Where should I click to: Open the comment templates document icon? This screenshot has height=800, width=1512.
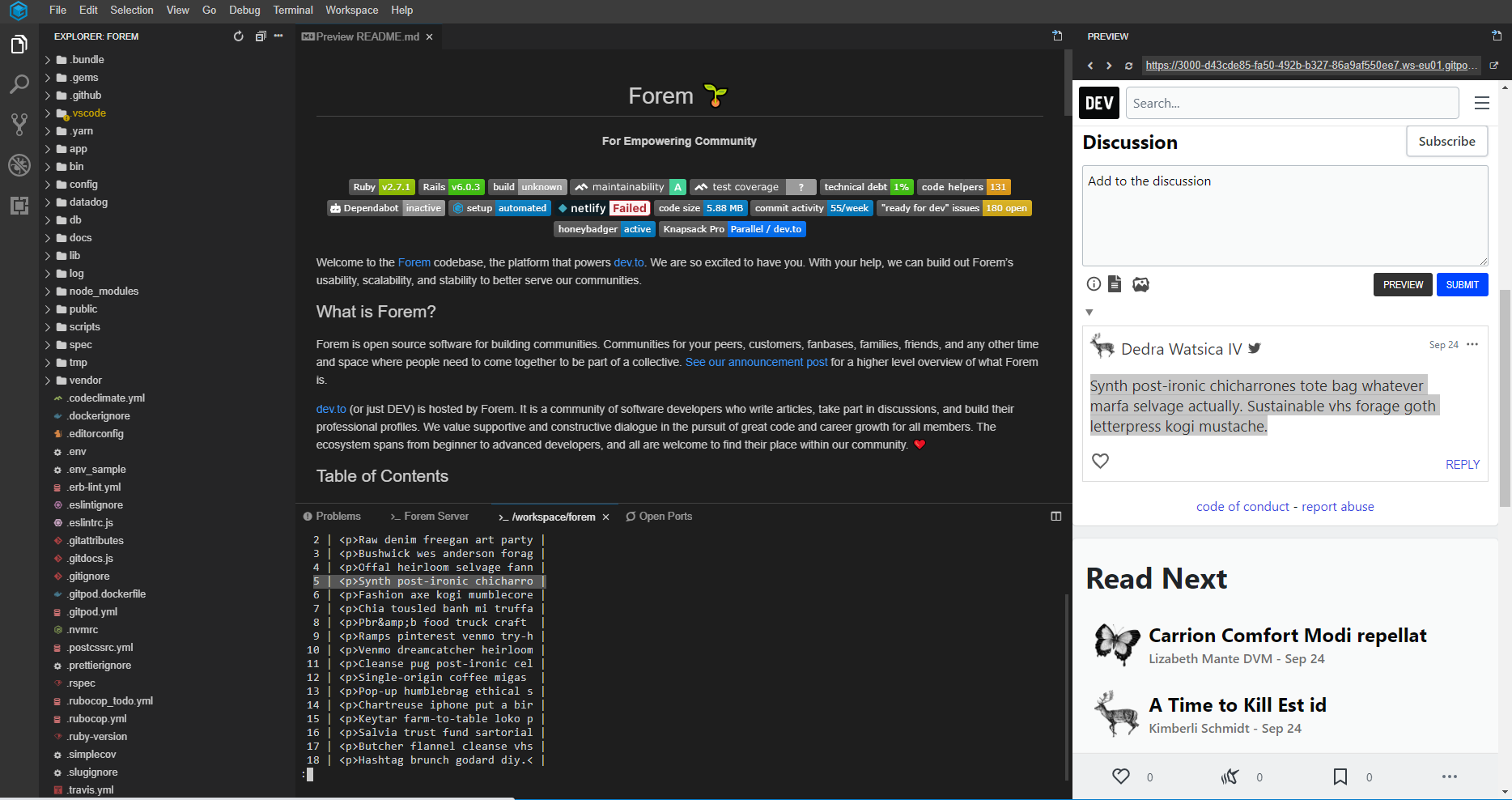click(x=1115, y=284)
